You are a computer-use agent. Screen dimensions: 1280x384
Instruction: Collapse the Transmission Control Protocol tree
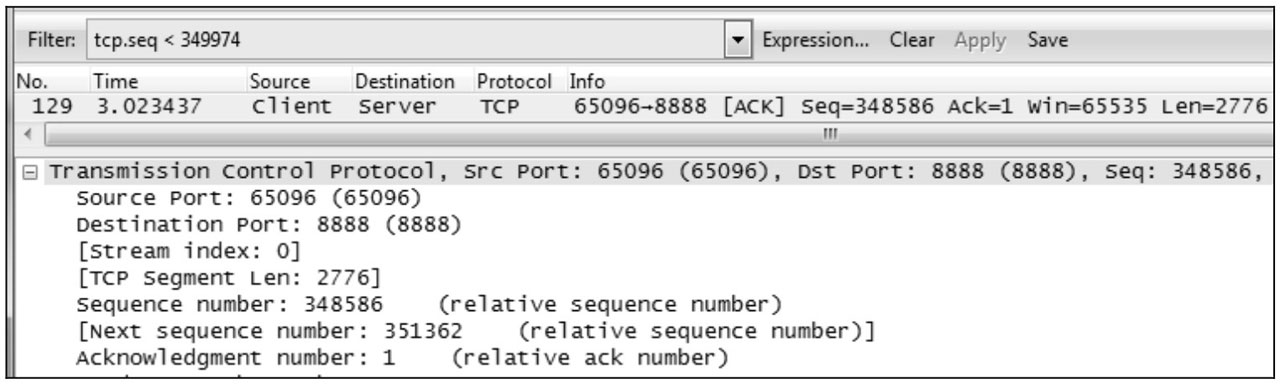pyautogui.click(x=36, y=173)
